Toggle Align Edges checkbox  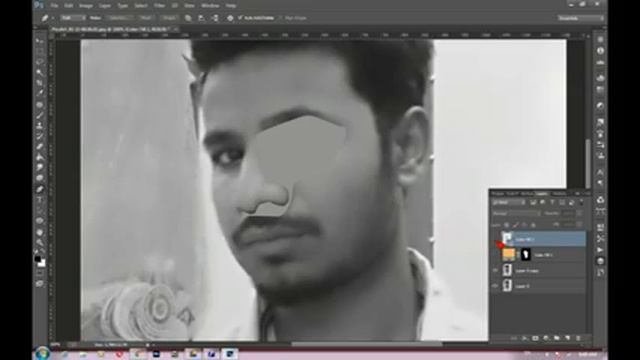click(x=280, y=18)
